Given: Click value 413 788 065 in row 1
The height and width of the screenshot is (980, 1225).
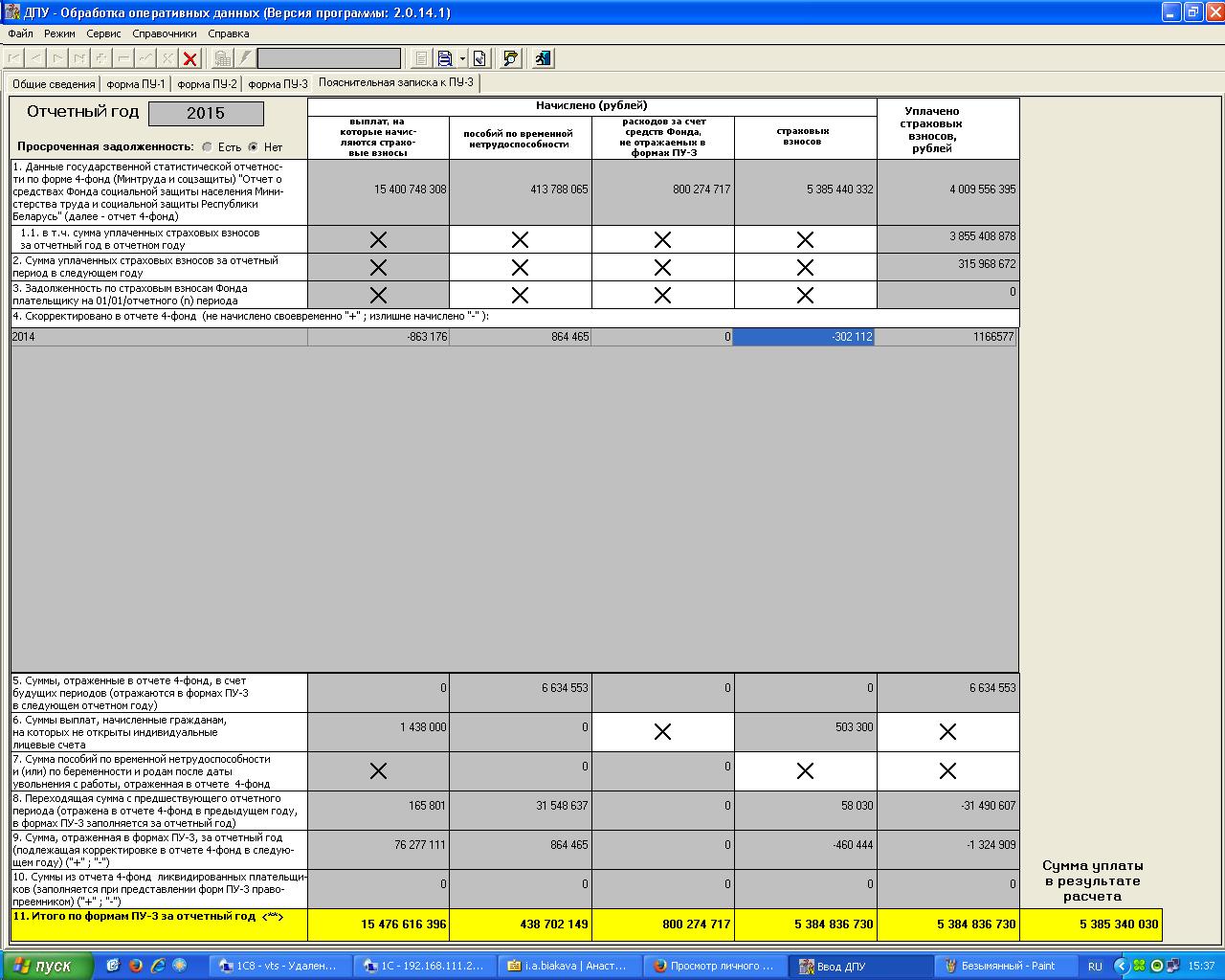Looking at the screenshot, I should click(x=521, y=191).
